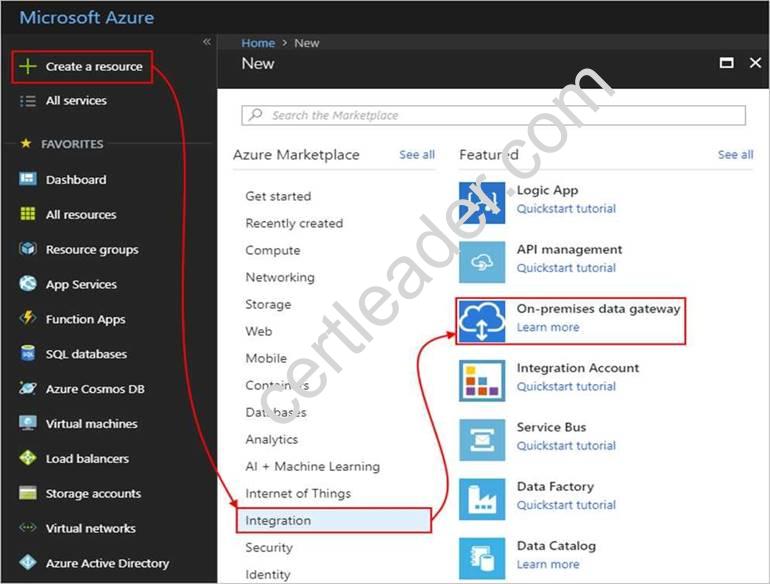The image size is (770, 584).
Task: Select the Data Catalog icon
Action: tap(482, 558)
